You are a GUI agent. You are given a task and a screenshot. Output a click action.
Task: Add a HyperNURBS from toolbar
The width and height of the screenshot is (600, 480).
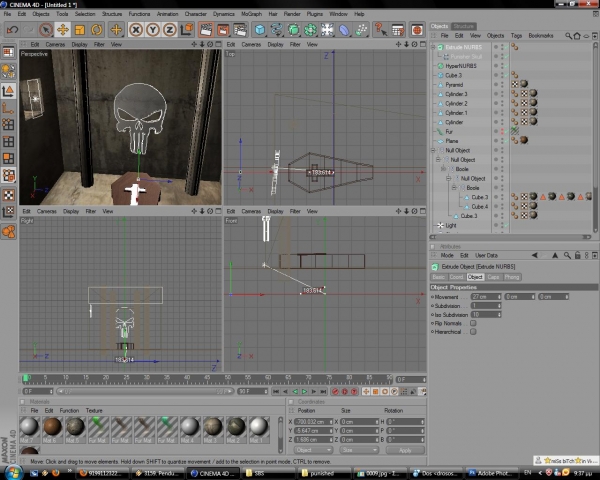coord(293,29)
